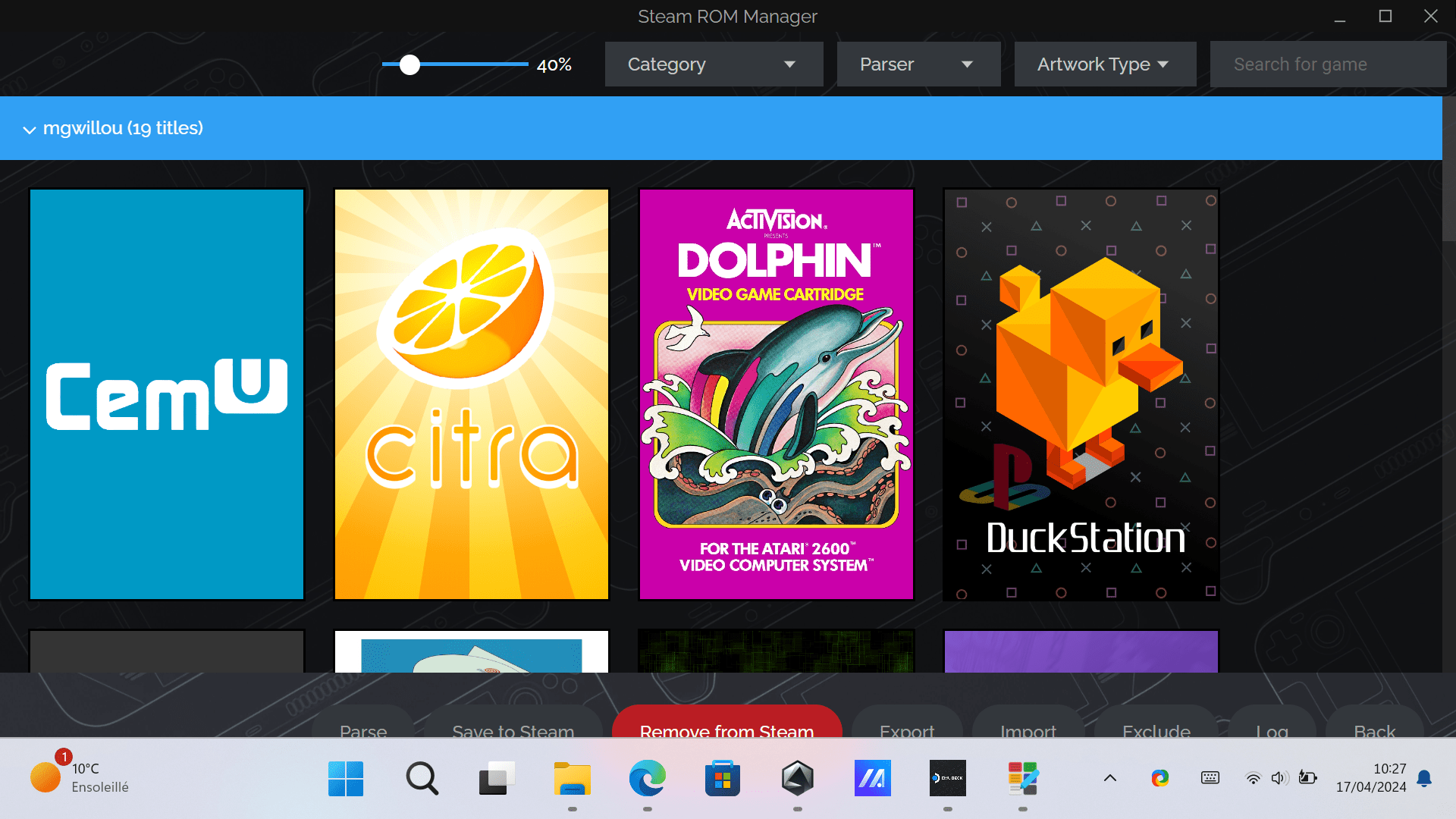Click the 40% zoom value label
The height and width of the screenshot is (819, 1456).
tap(554, 65)
